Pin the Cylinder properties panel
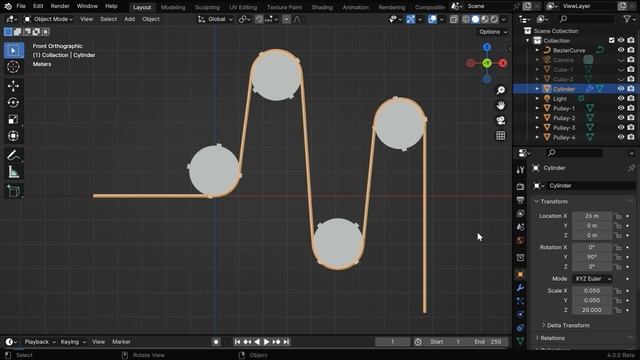 [631, 168]
